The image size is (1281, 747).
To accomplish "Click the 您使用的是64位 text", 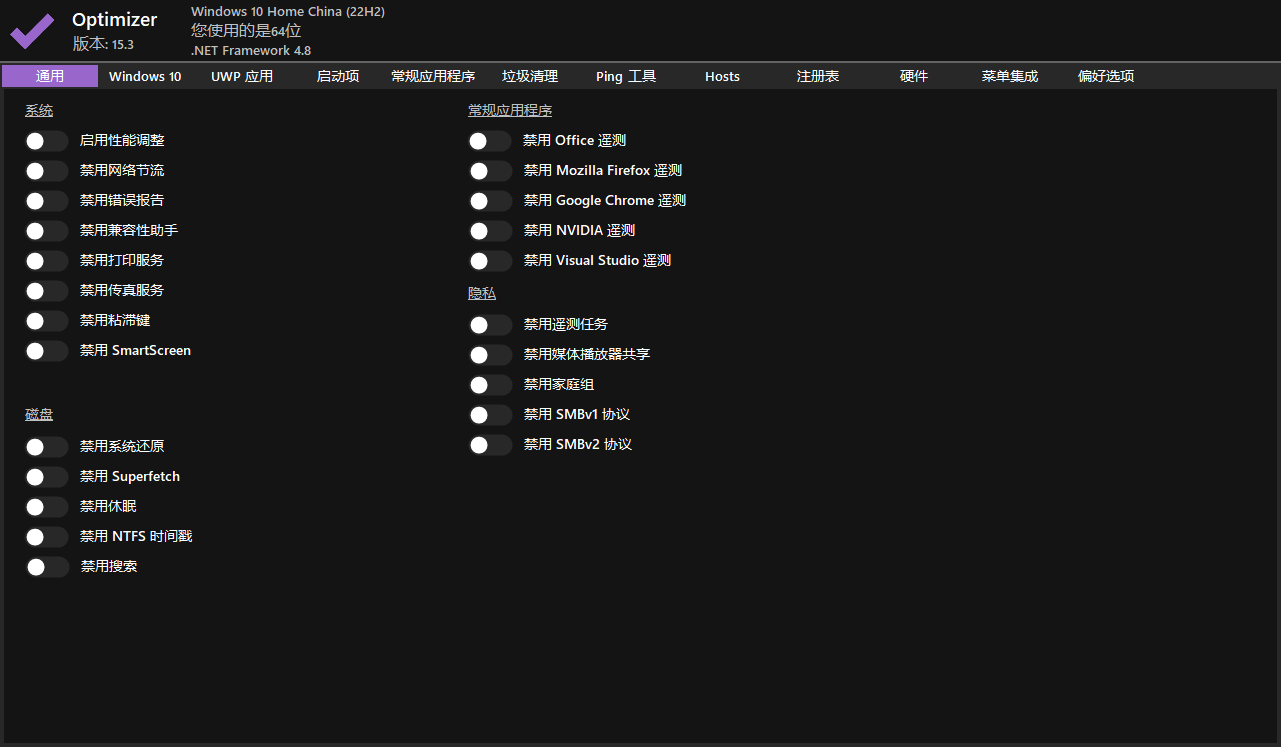I will 246,31.
